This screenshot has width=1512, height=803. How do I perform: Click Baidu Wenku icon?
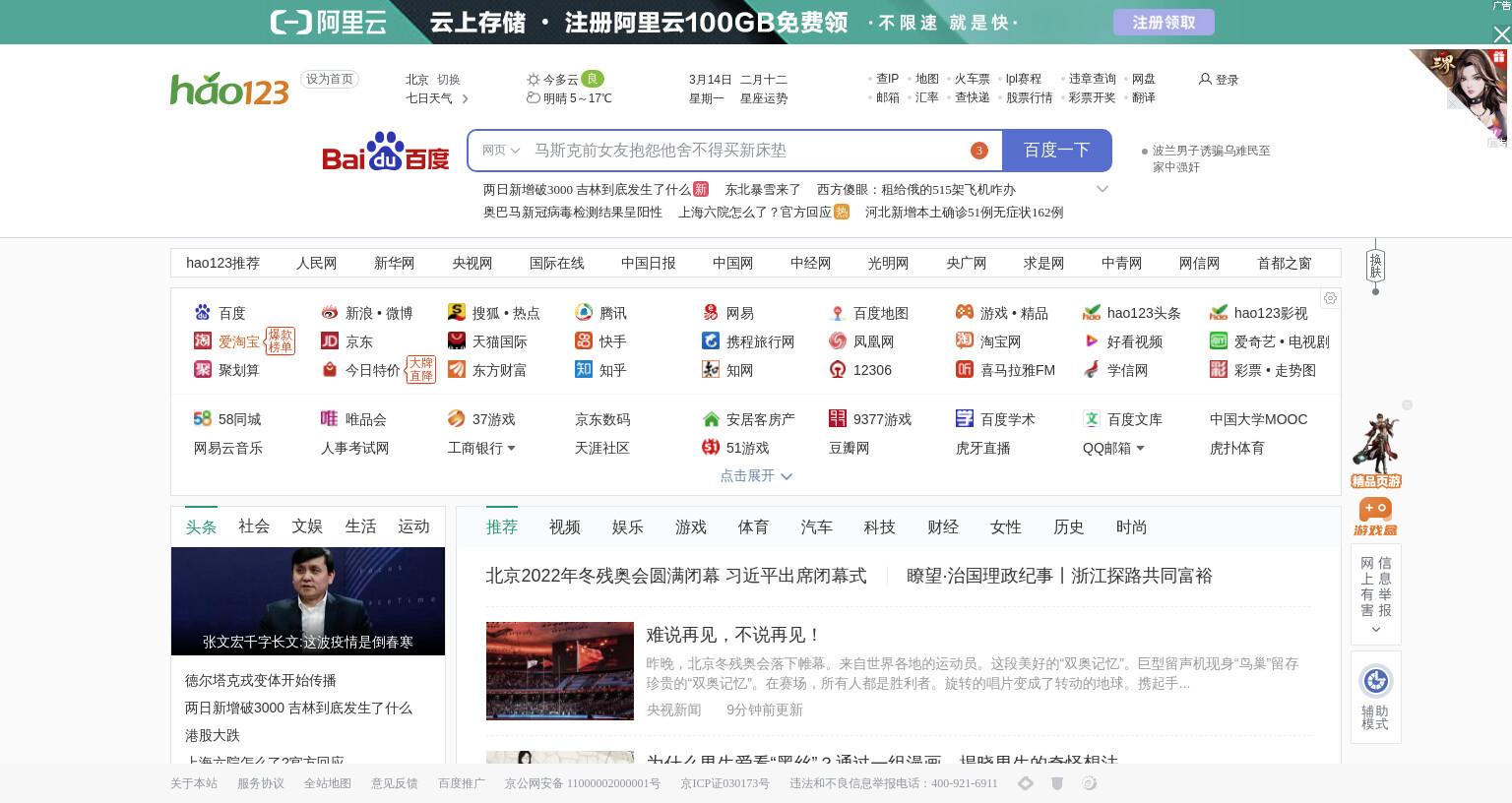[1092, 419]
